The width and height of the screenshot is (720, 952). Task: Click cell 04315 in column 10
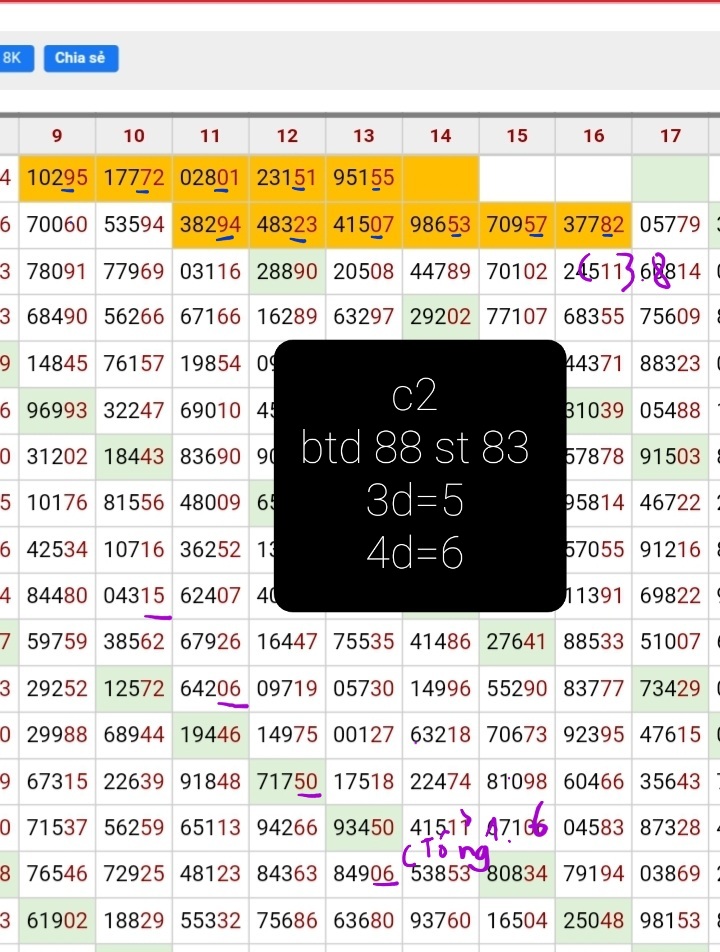(134, 596)
